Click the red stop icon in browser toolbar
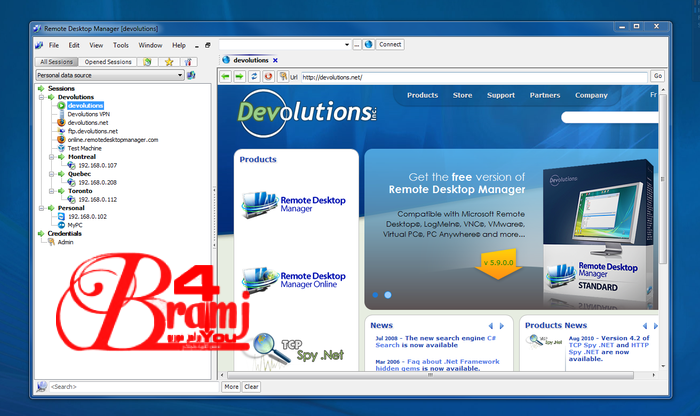 [x=268, y=77]
